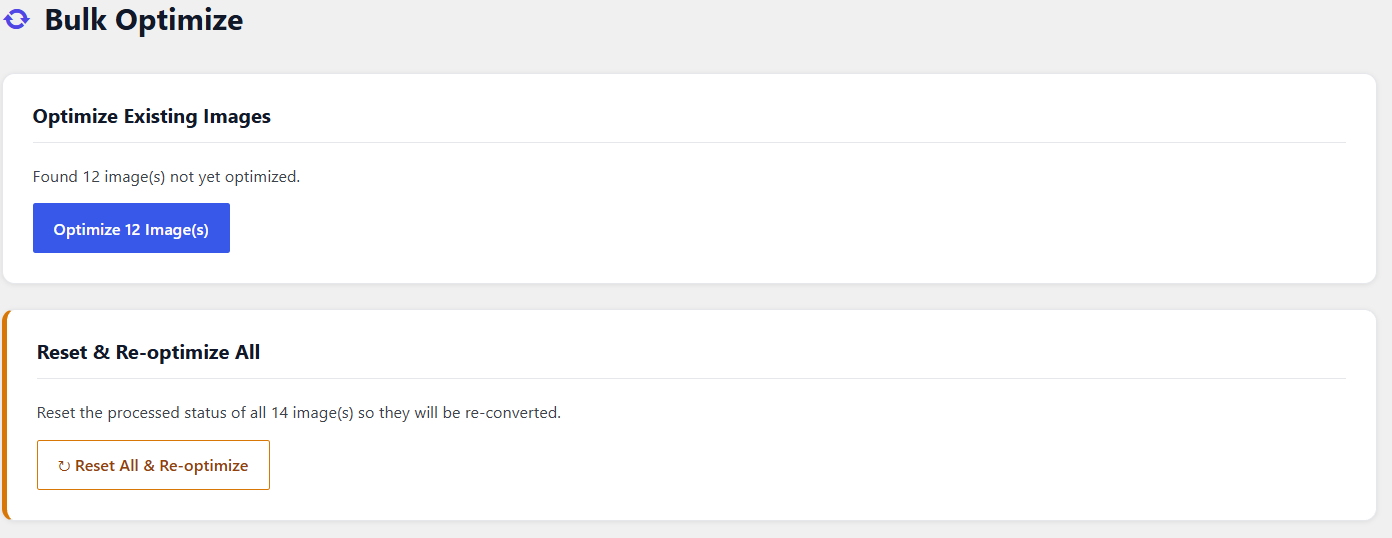Click the Optimize 12 Image(s) button
The image size is (1392, 538).
coord(131,228)
